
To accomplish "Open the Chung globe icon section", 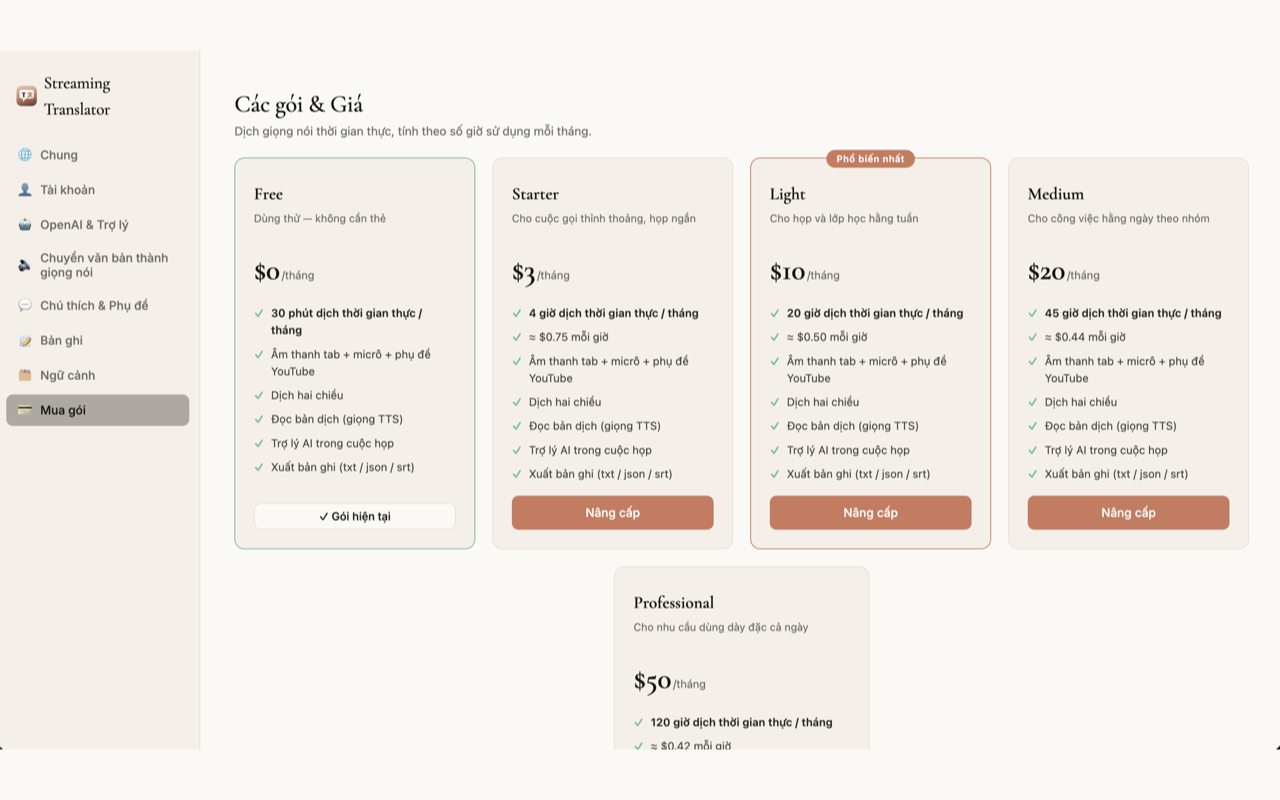I will (x=25, y=155).
